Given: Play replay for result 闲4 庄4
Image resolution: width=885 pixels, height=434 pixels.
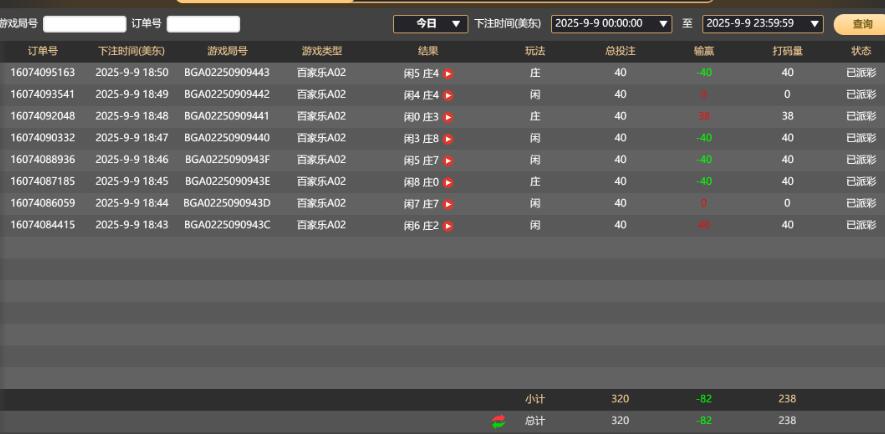Looking at the screenshot, I should click(448, 95).
